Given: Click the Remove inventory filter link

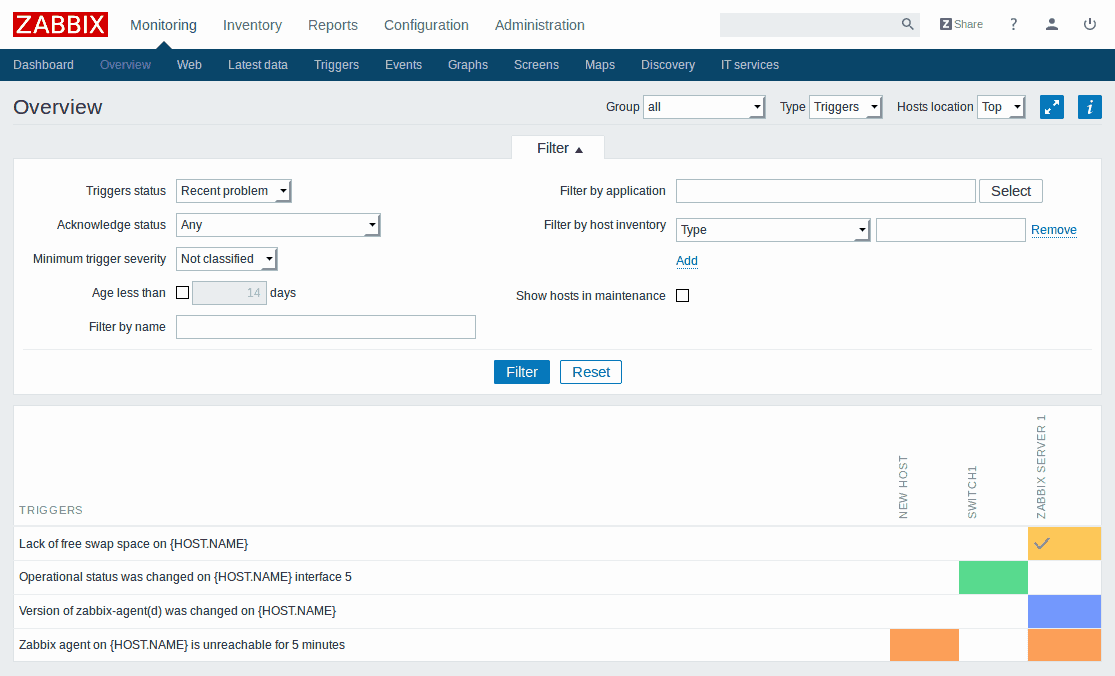Looking at the screenshot, I should pos(1053,230).
